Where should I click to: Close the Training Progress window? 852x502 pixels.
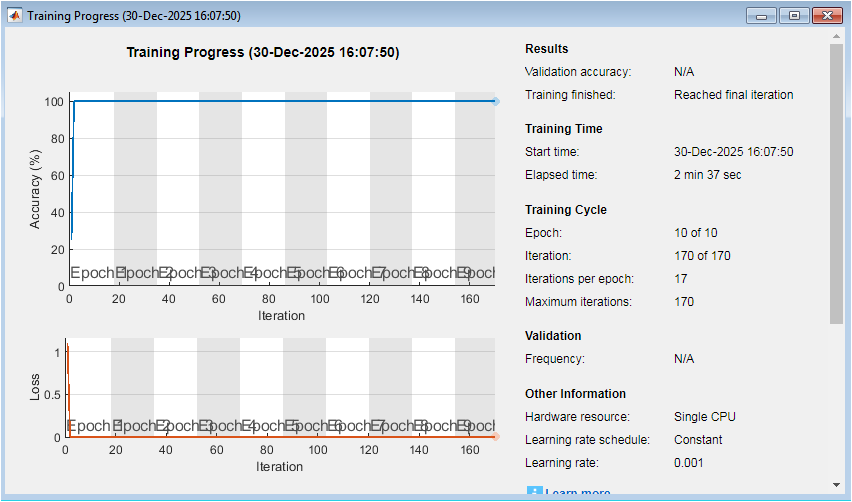(x=827, y=16)
